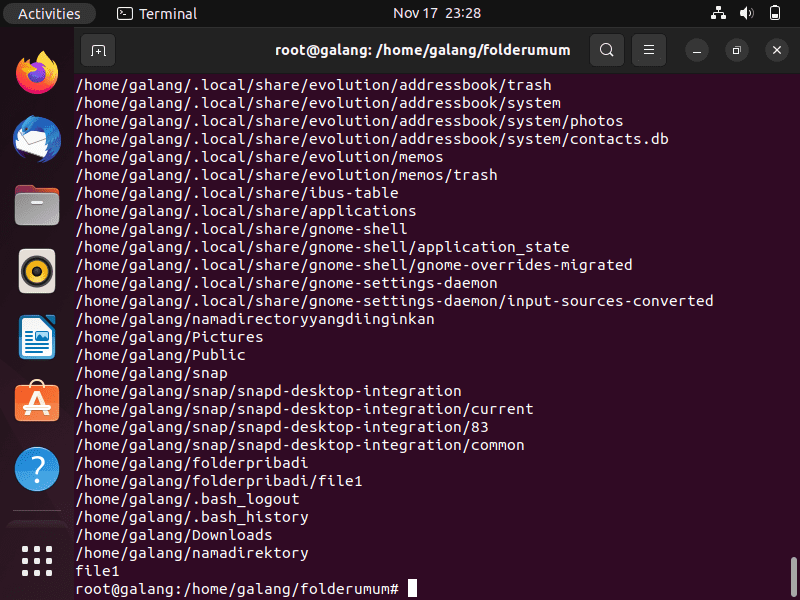Click the Activities button

click(x=49, y=13)
